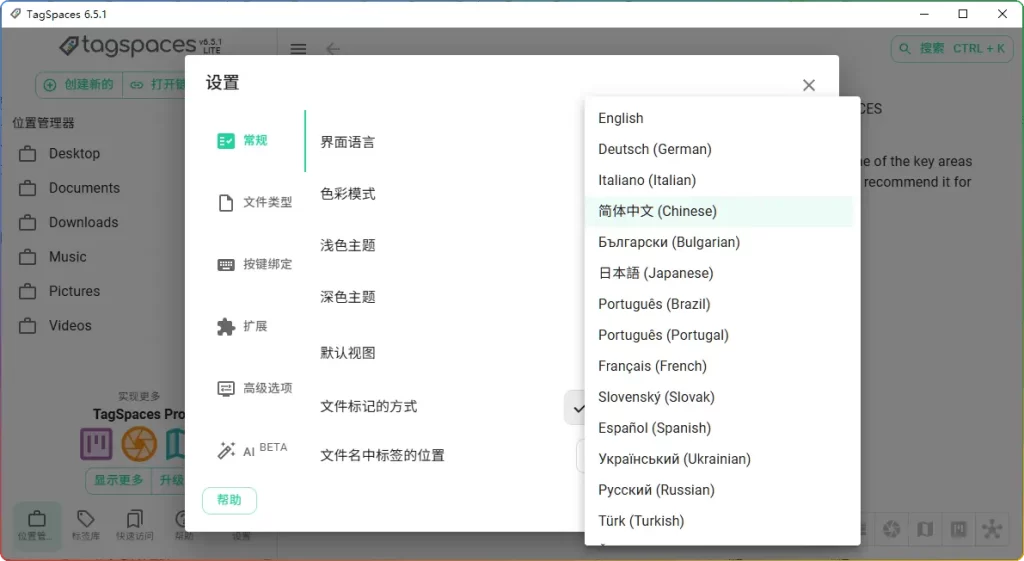Viewport: 1024px width, 561px height.
Task: Click the 色彩模式 color mode label
Action: click(347, 194)
